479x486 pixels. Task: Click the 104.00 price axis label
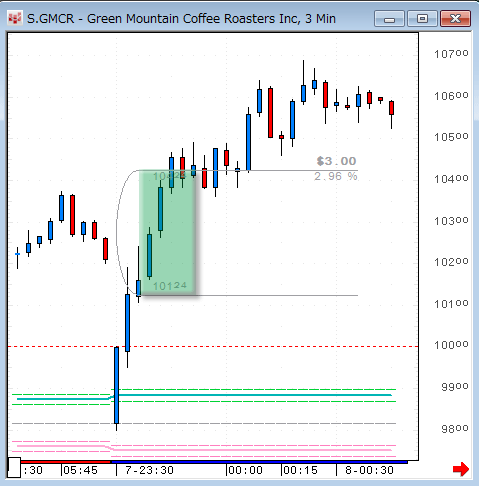coord(451,179)
